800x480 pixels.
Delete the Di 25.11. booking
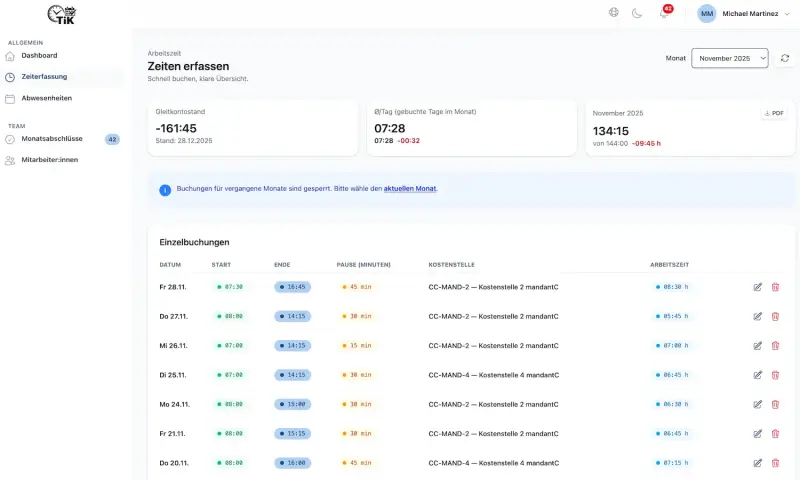(x=775, y=375)
